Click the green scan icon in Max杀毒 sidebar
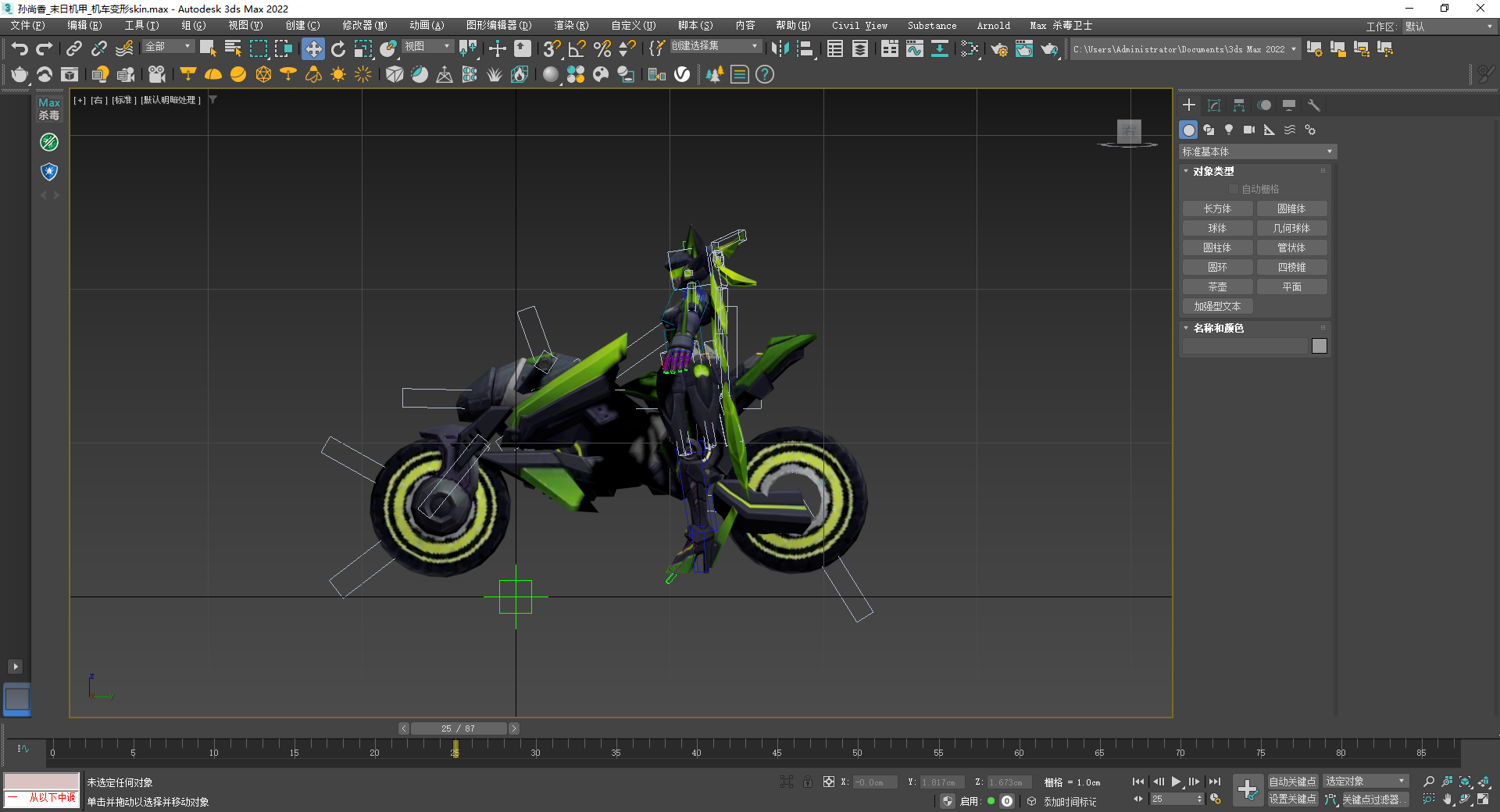1500x812 pixels. (49, 142)
